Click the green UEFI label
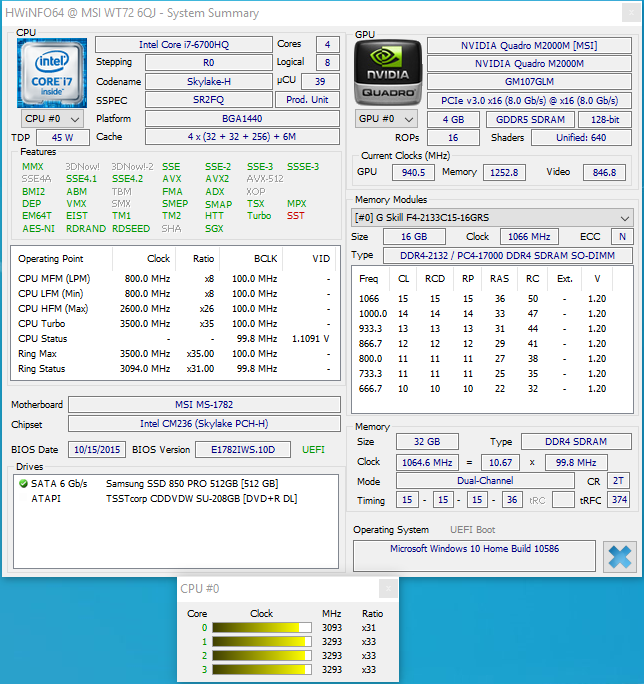This screenshot has width=644, height=684. pyautogui.click(x=313, y=450)
